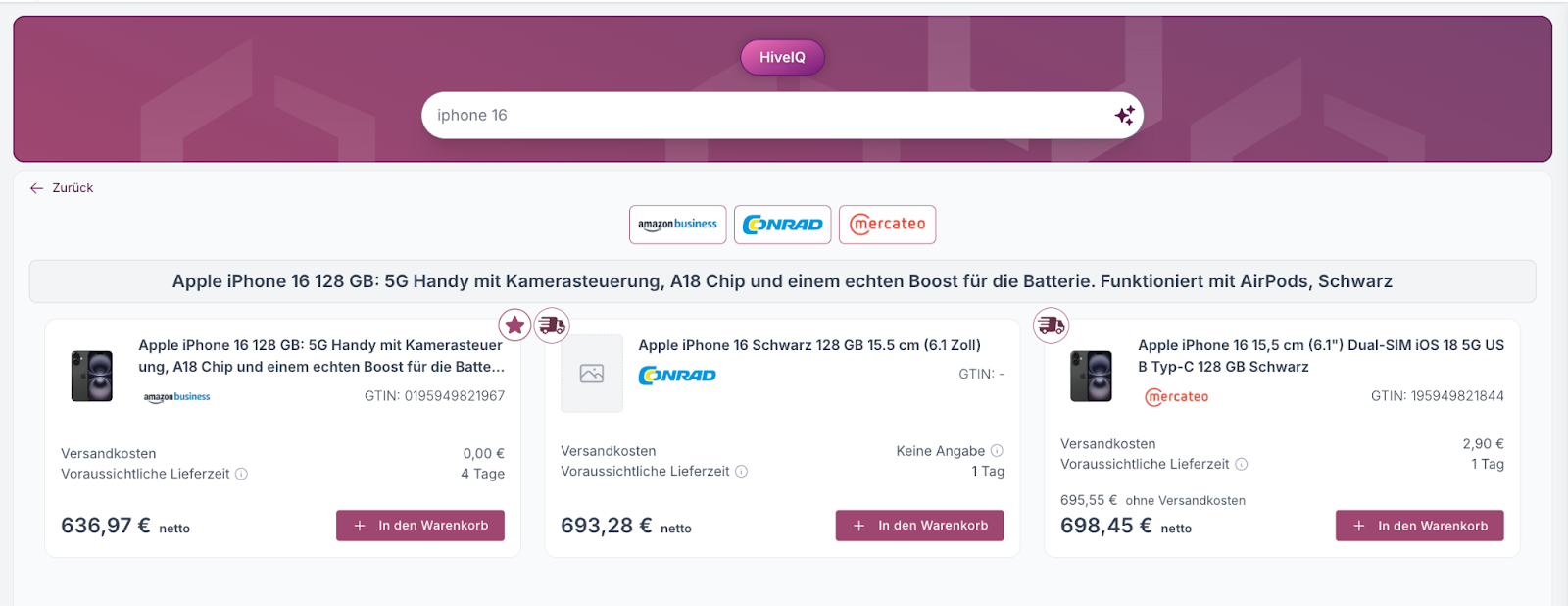This screenshot has width=1568, height=606.
Task: Click the search field containing 'iphone 16'
Action: 764,115
